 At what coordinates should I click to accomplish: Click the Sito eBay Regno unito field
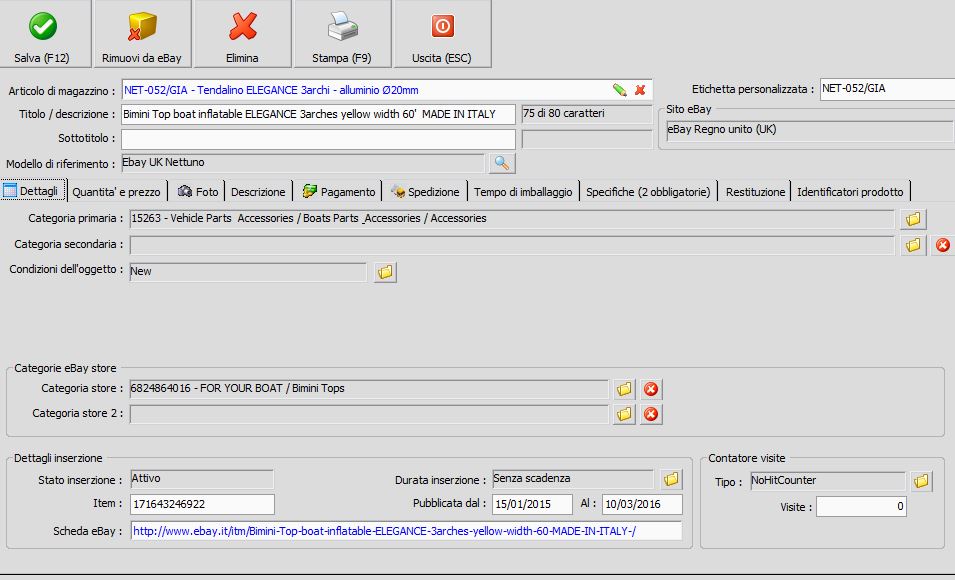point(810,130)
